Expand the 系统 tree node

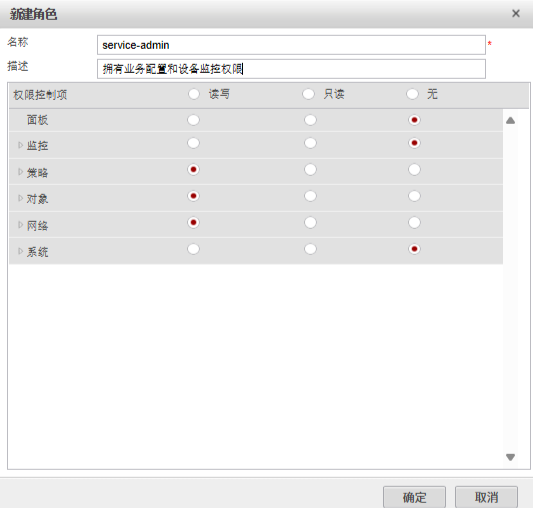coord(20,251)
